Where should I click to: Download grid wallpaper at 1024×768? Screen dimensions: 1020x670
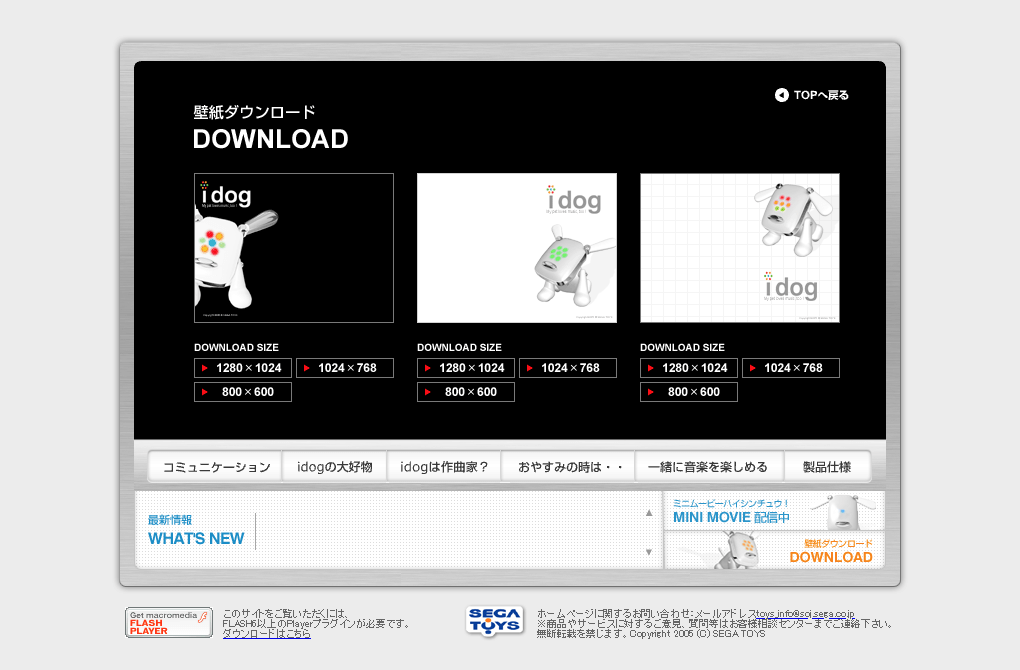(x=791, y=368)
